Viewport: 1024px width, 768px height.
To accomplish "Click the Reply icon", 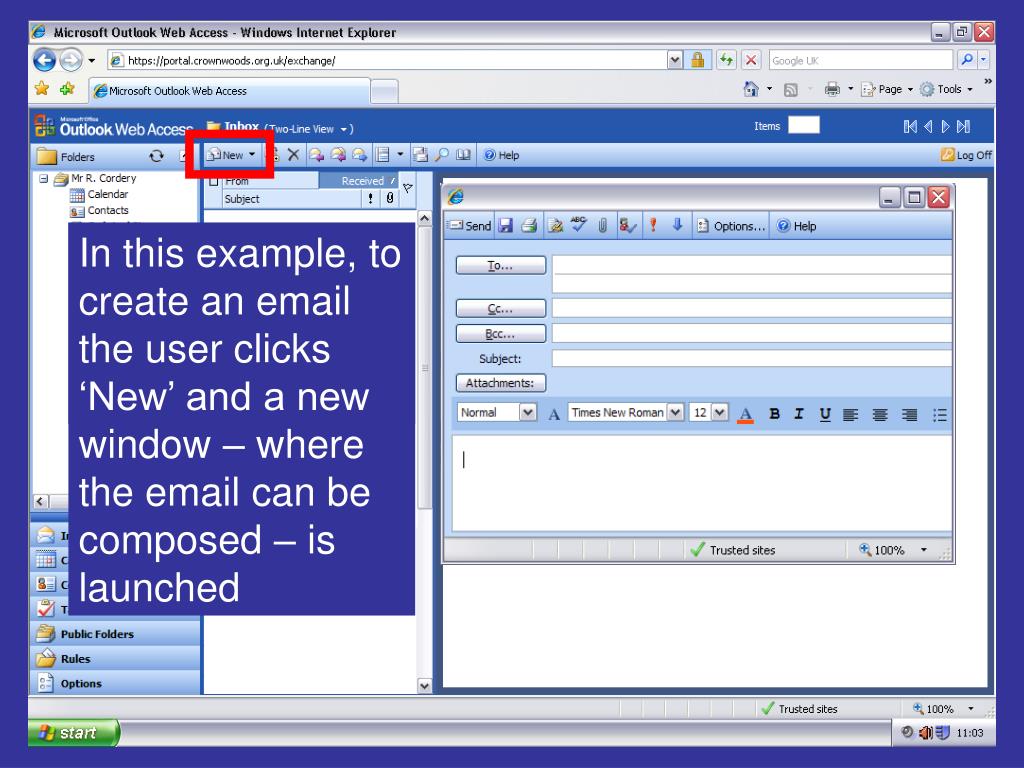I will pyautogui.click(x=316, y=155).
